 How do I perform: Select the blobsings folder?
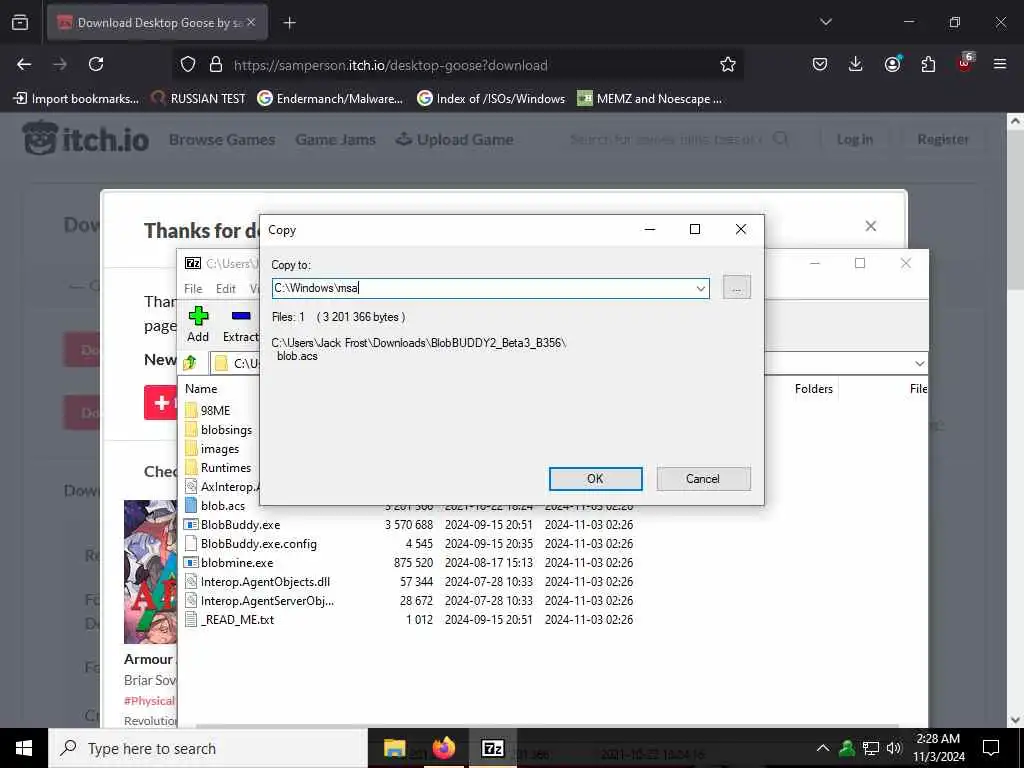(226, 429)
